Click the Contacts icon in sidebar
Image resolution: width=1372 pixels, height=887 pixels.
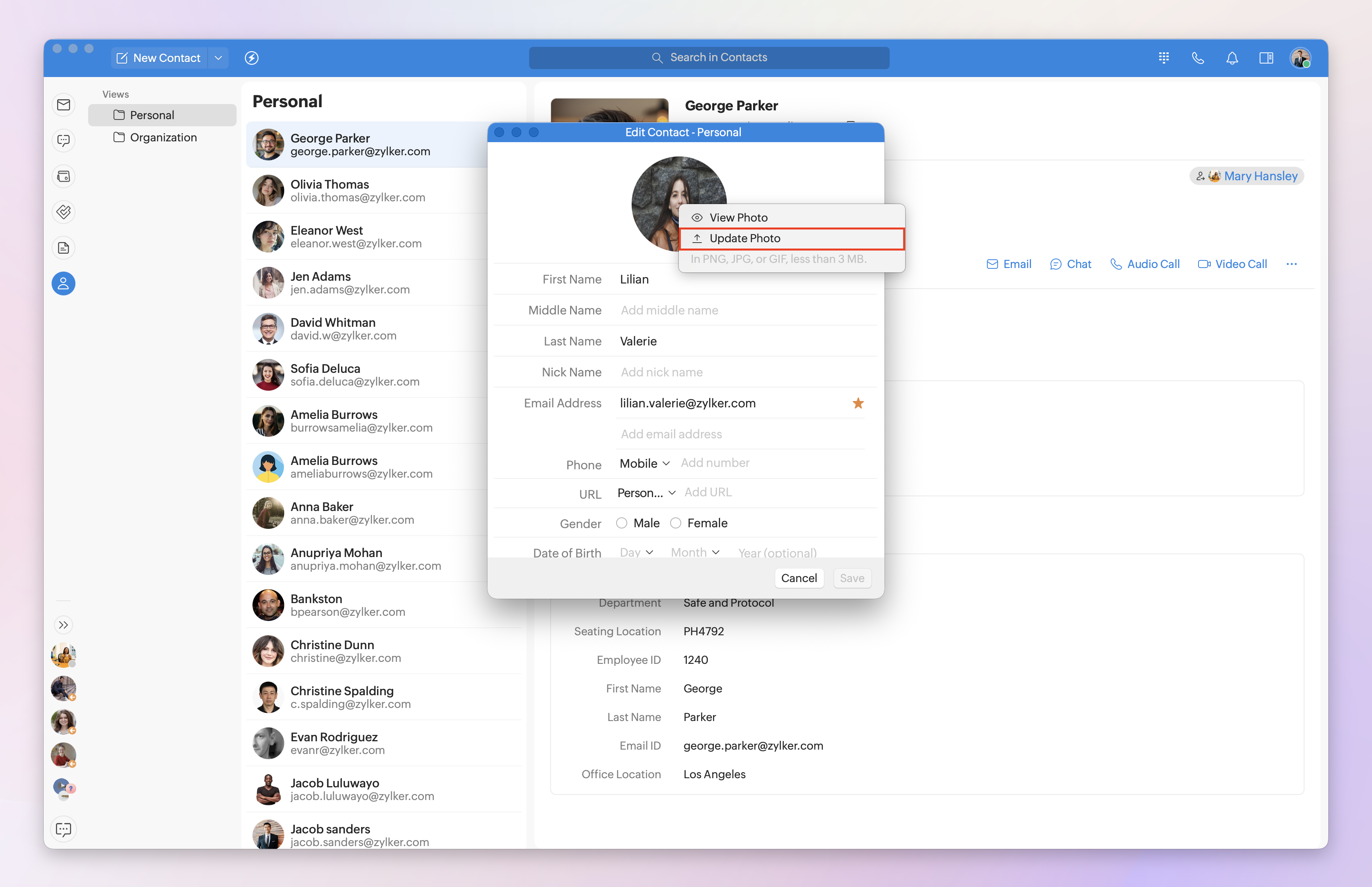pos(64,283)
